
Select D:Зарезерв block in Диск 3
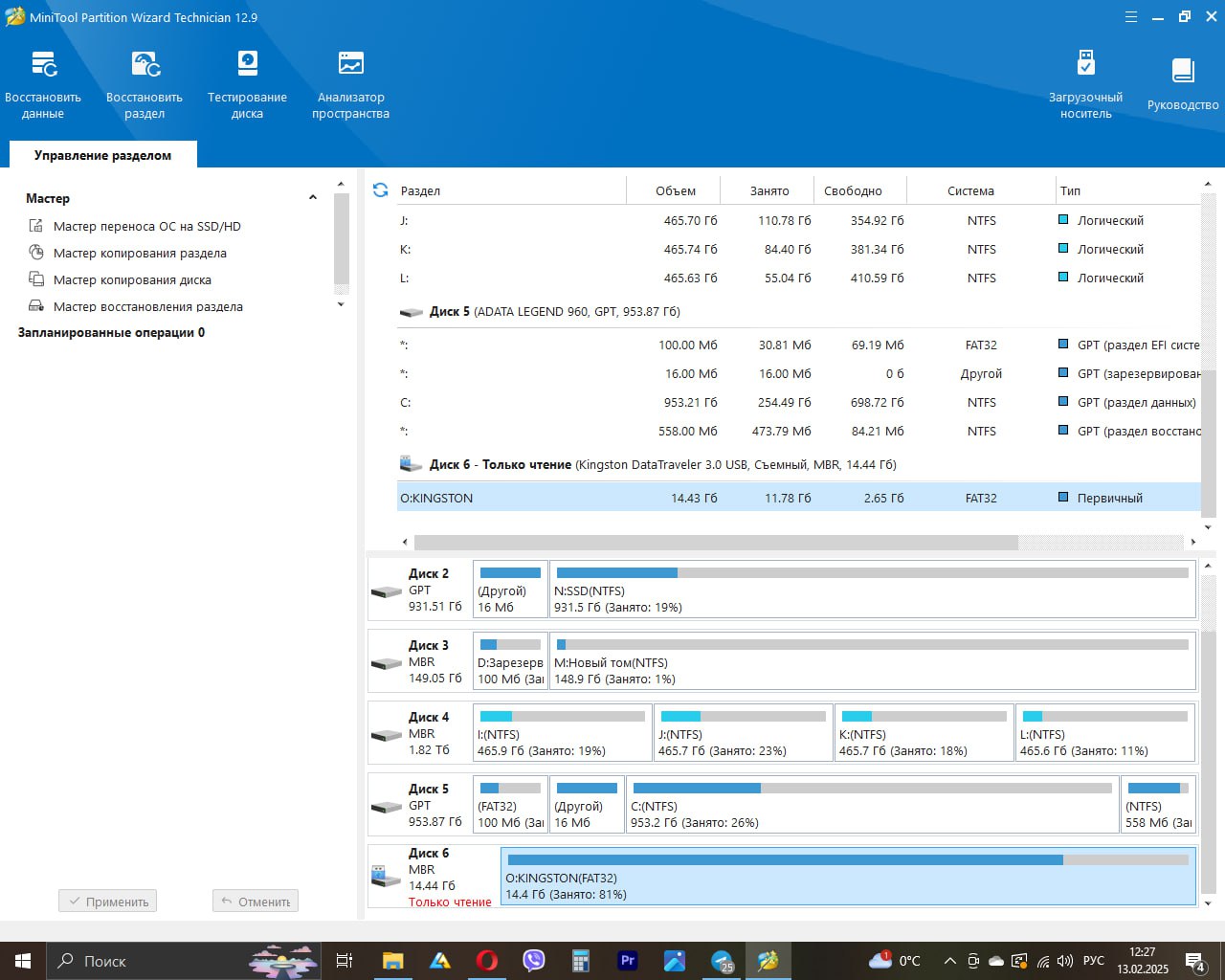click(510, 661)
